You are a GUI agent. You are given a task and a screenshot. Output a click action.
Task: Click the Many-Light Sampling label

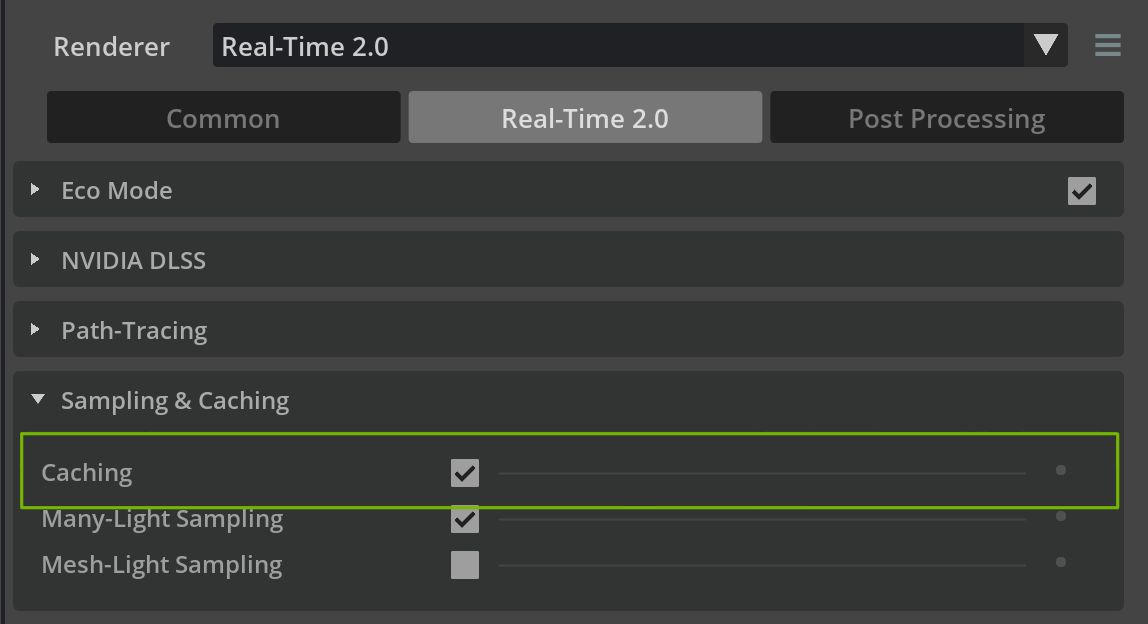click(x=162, y=519)
